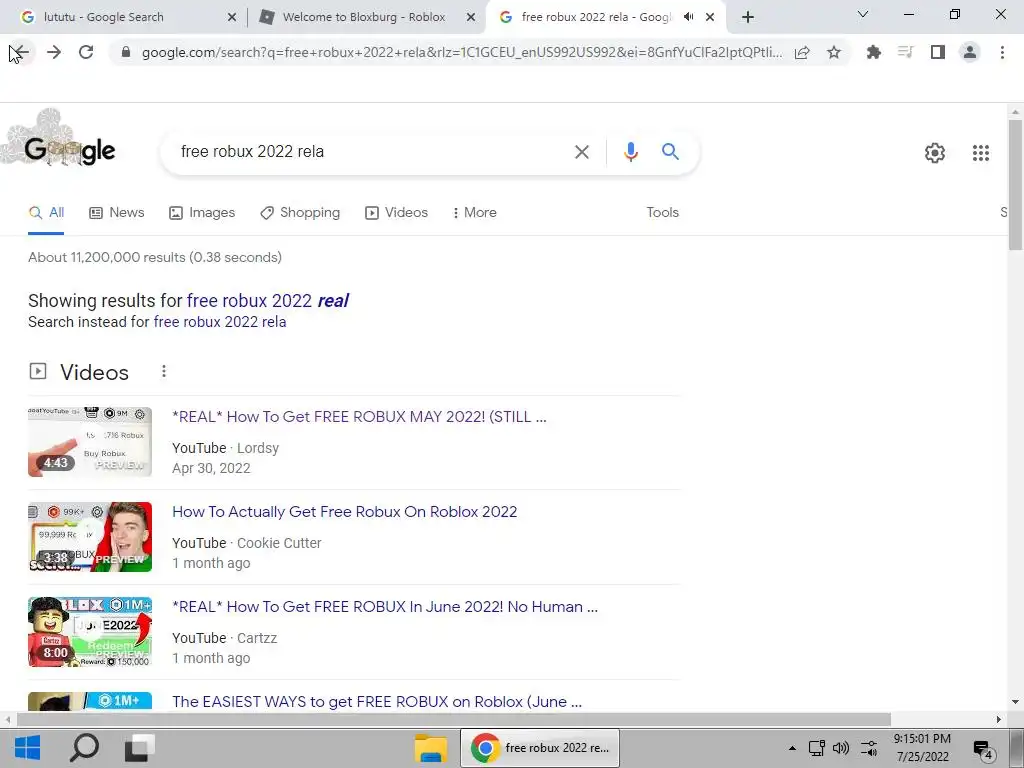Search instead for free robux 2022 rela
The height and width of the screenshot is (768, 1024).
click(219, 322)
